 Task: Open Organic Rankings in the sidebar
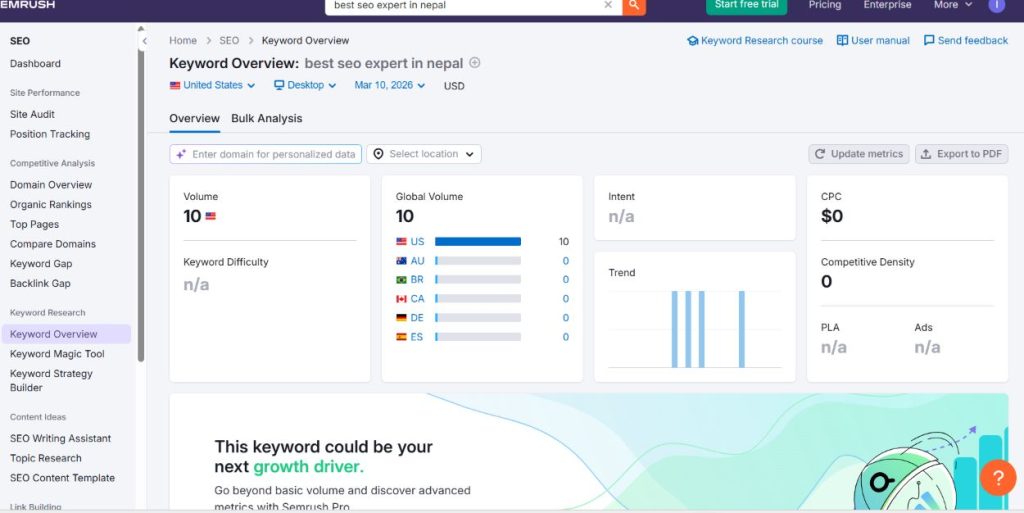pyautogui.click(x=51, y=204)
